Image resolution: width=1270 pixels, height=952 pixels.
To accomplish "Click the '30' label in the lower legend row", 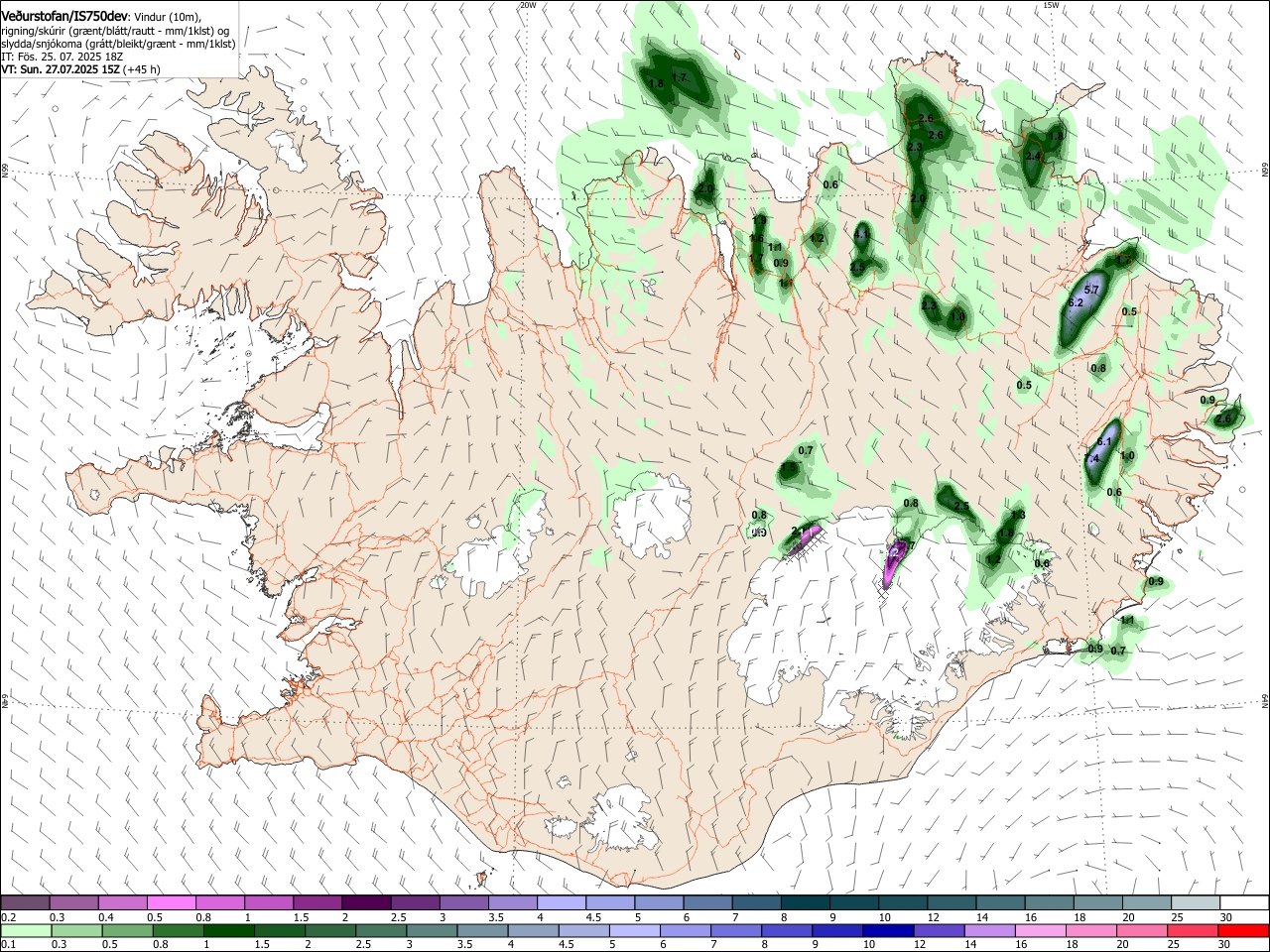I will [x=1225, y=945].
